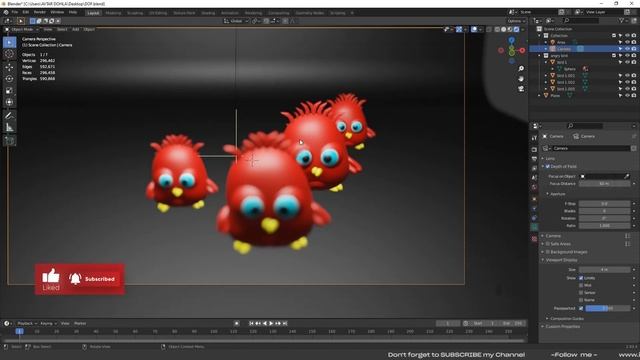Switch to the Geometry Nodes workspace tab
Viewport: 640px width, 360px height.
pos(310,13)
